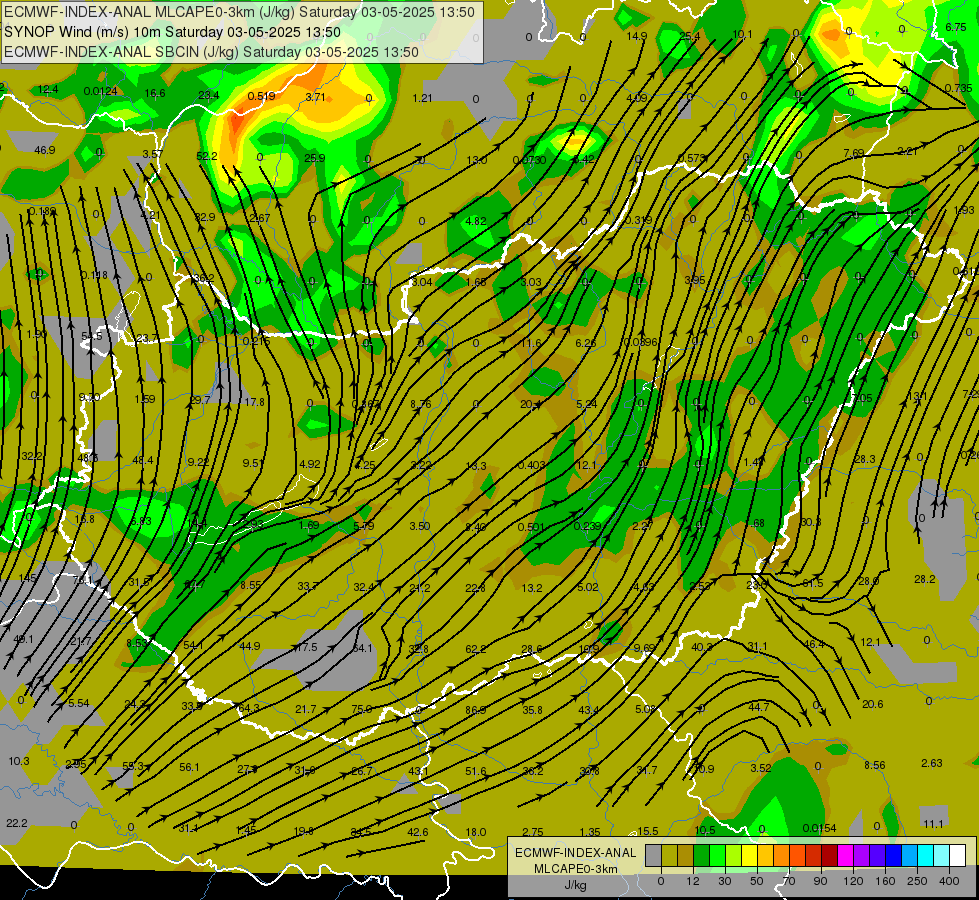Click the map value 11.6
The width and height of the screenshot is (979, 900).
click(531, 343)
